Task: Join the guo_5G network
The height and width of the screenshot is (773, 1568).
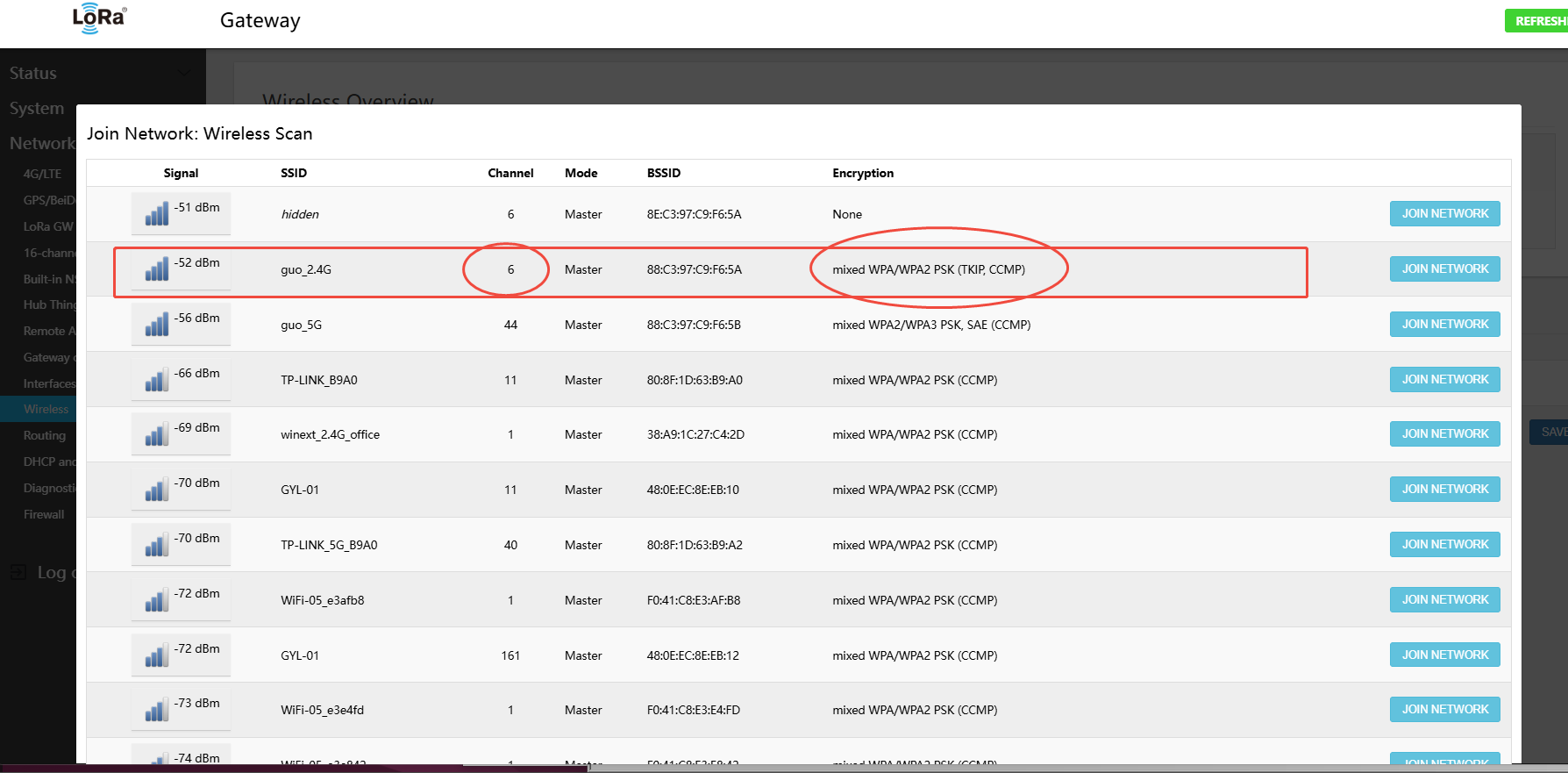Action: tap(1444, 325)
